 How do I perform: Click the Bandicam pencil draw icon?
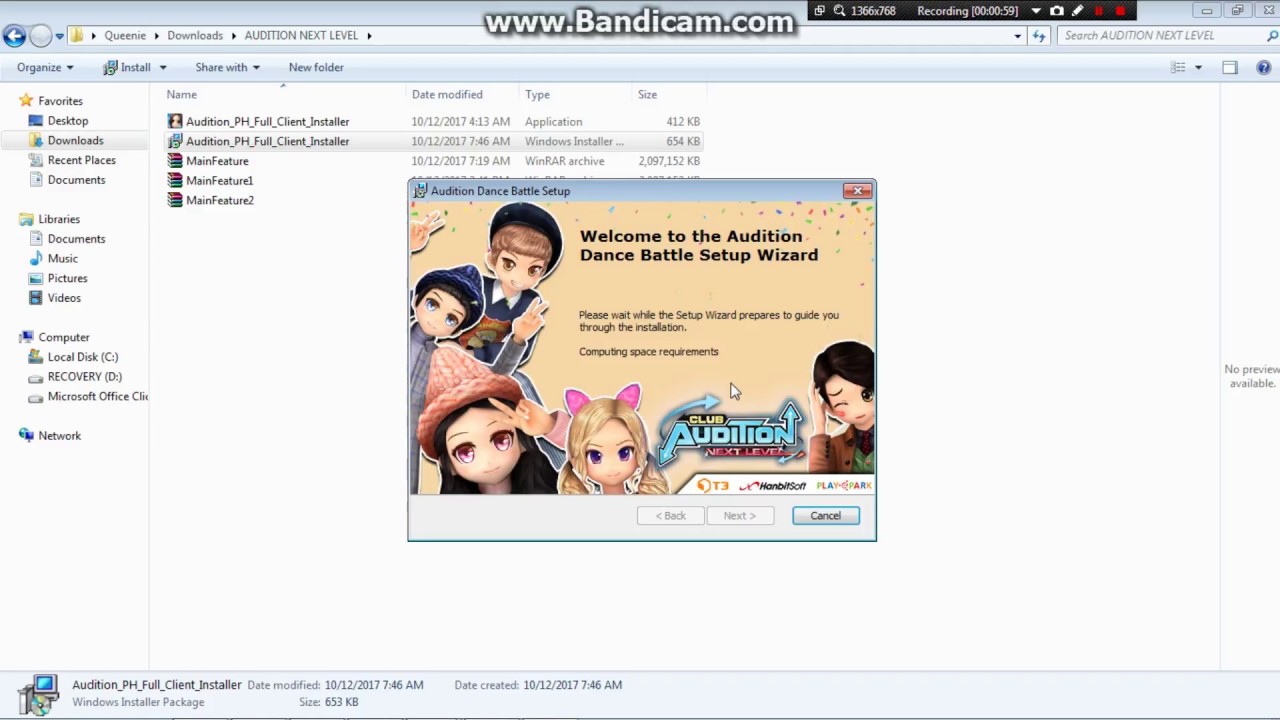1077,11
